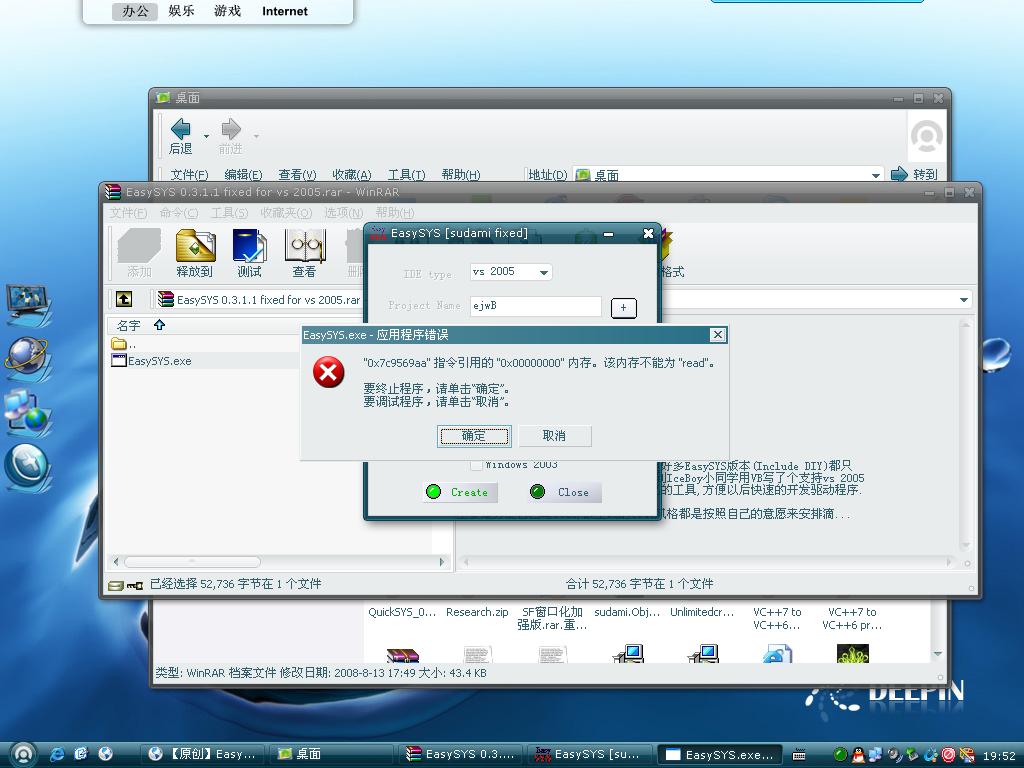
Task: Select the parent folder '..' row in WinRAR
Action: click(123, 344)
